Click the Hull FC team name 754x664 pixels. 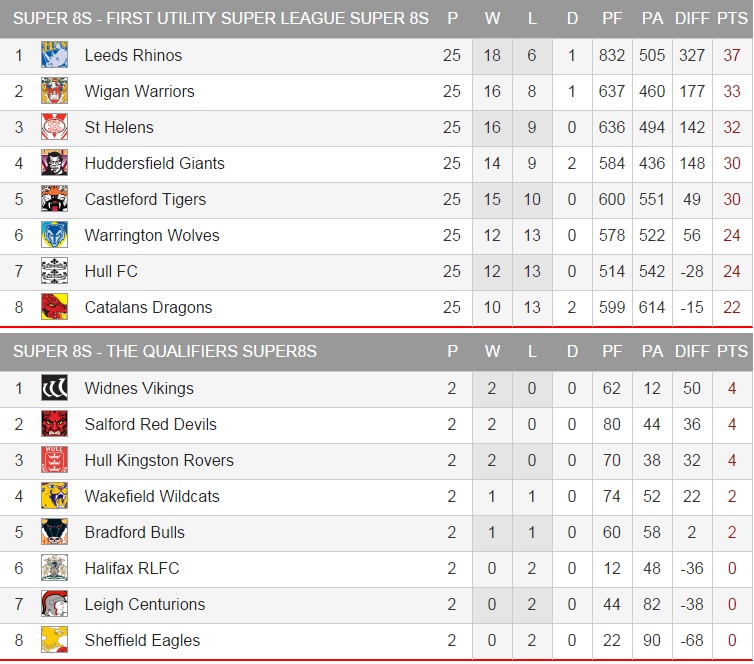111,271
